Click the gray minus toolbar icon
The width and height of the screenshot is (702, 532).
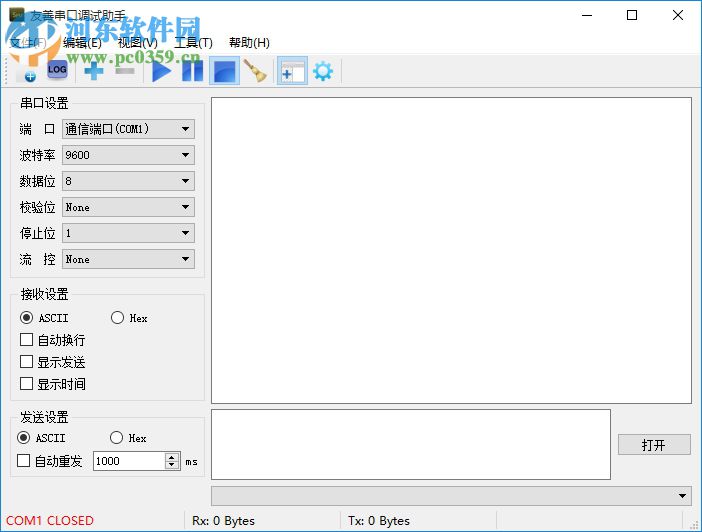point(124,71)
